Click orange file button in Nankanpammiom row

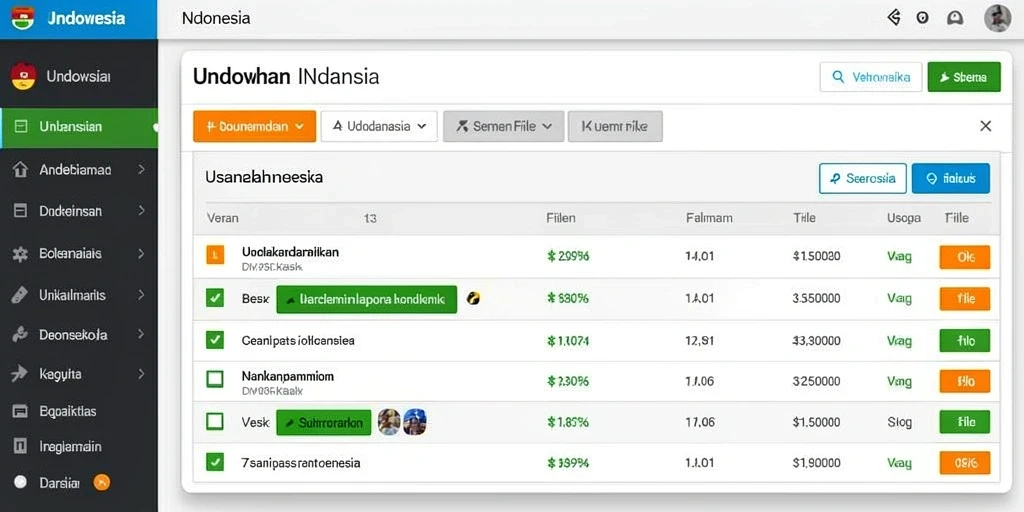pos(965,381)
